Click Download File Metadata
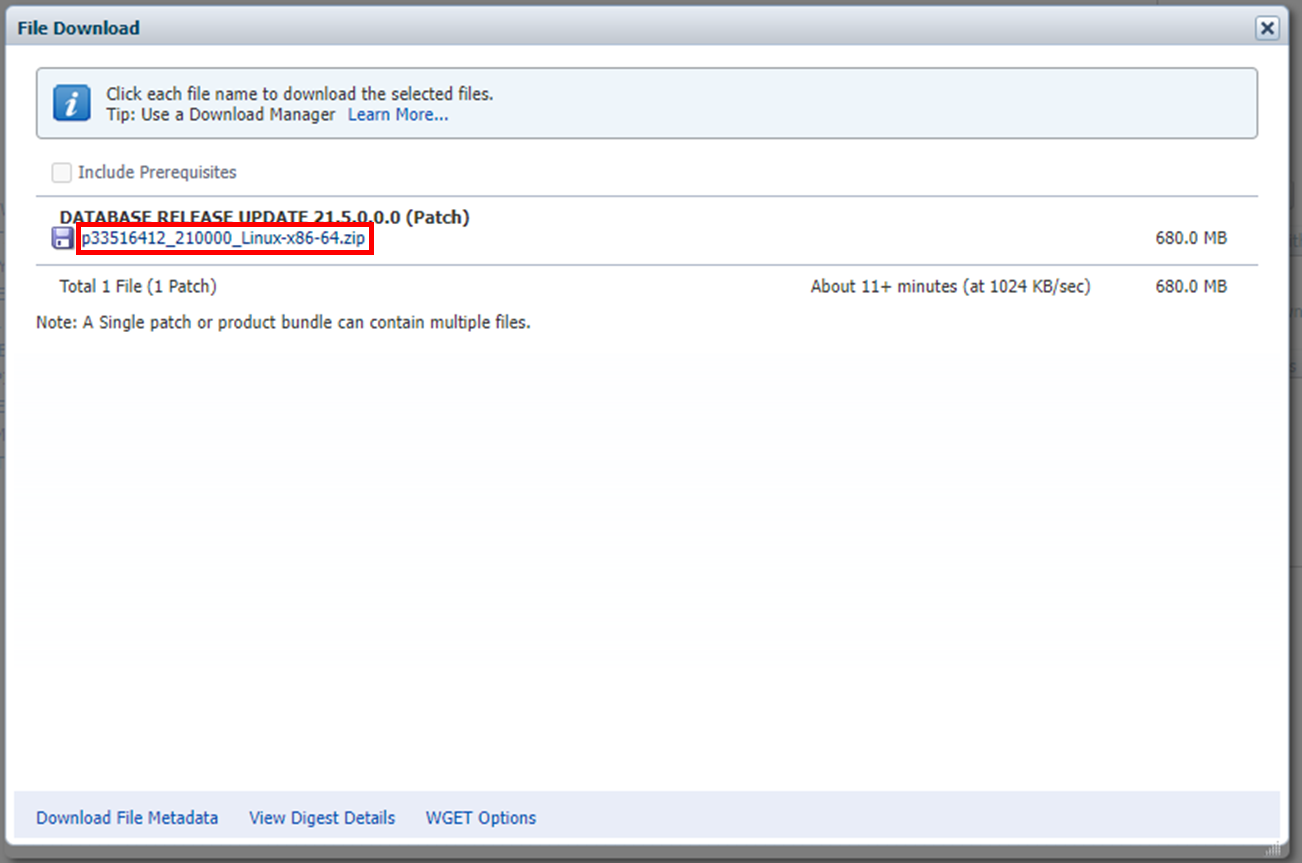 pyautogui.click(x=127, y=817)
